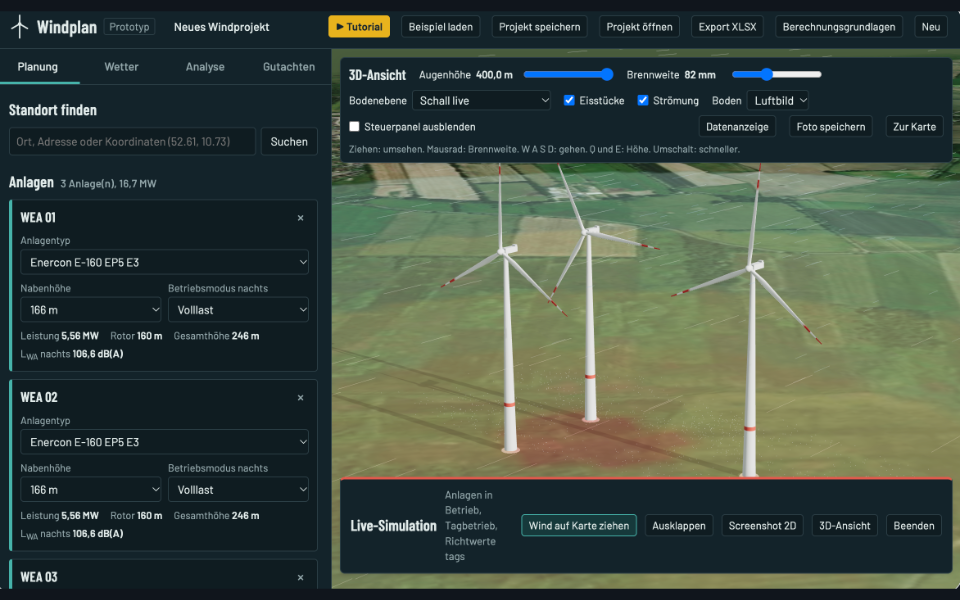Open the Bodenebene Schall live dropdown
Image resolution: width=960 pixels, height=600 pixels.
(481, 100)
